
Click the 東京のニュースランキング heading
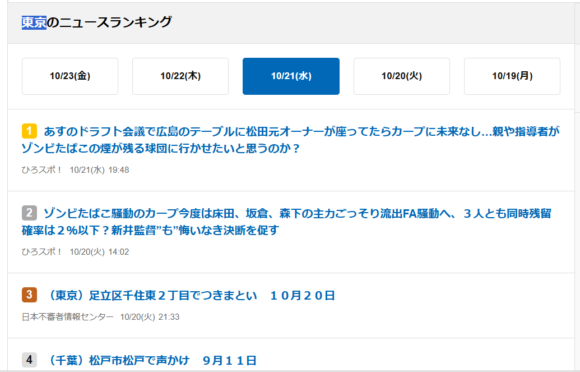[x=97, y=23]
